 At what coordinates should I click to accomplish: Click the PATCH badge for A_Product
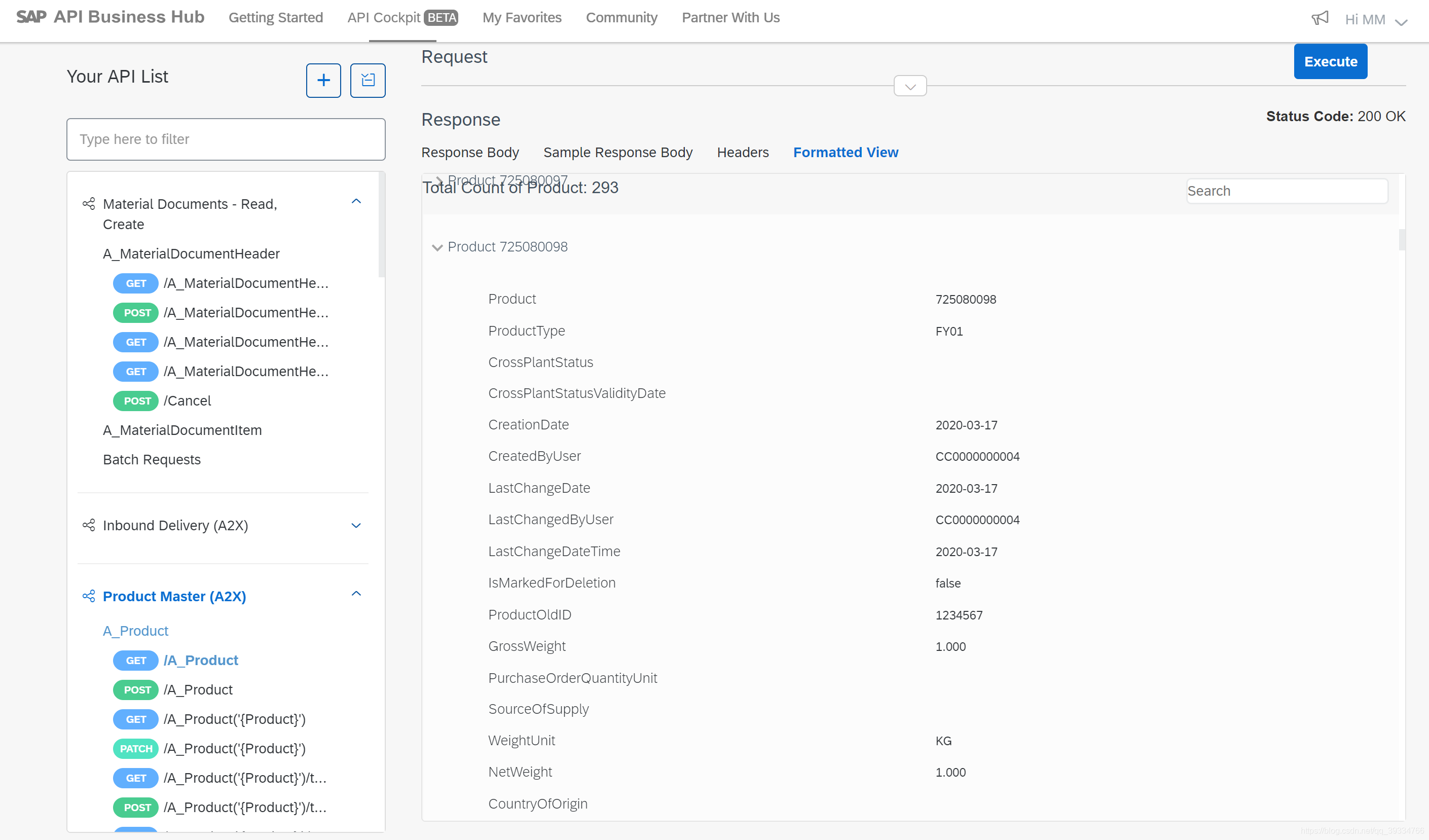coord(136,749)
